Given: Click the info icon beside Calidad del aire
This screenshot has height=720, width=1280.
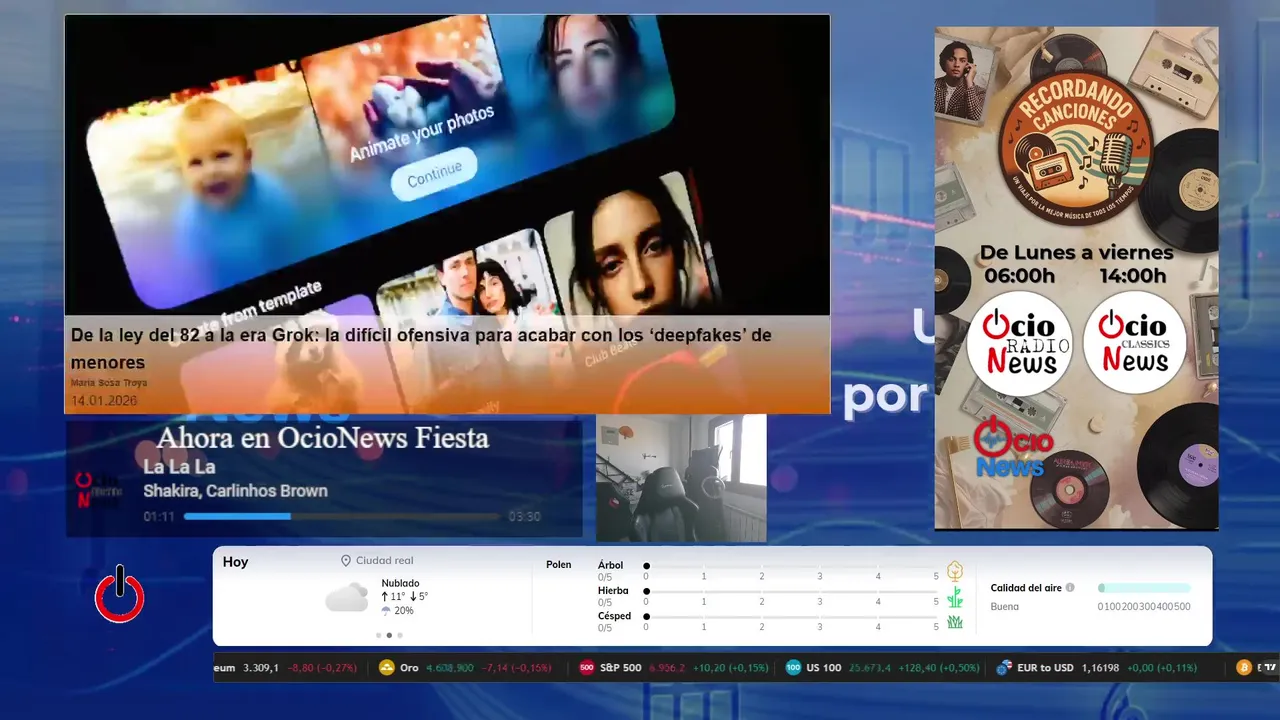Looking at the screenshot, I should coord(1070,588).
